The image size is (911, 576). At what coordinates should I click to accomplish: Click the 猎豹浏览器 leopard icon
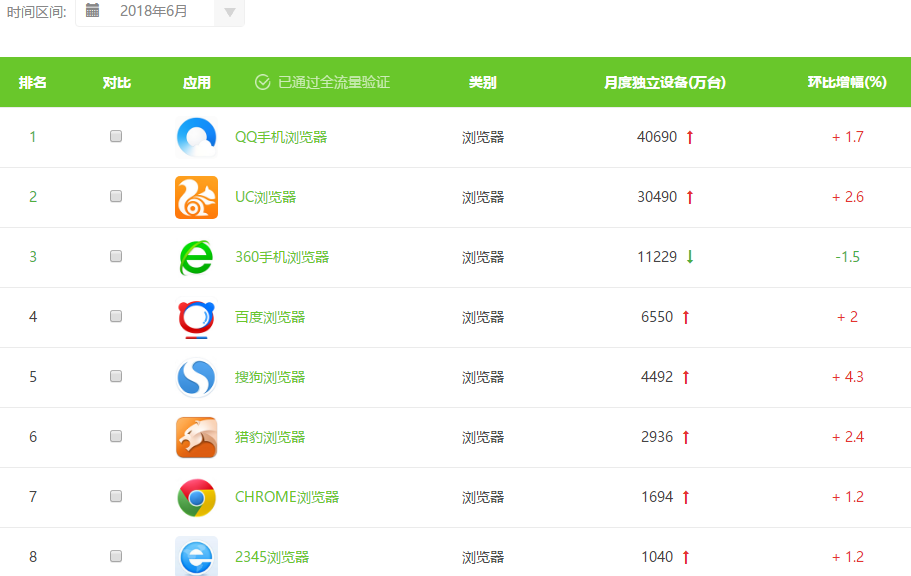click(196, 438)
